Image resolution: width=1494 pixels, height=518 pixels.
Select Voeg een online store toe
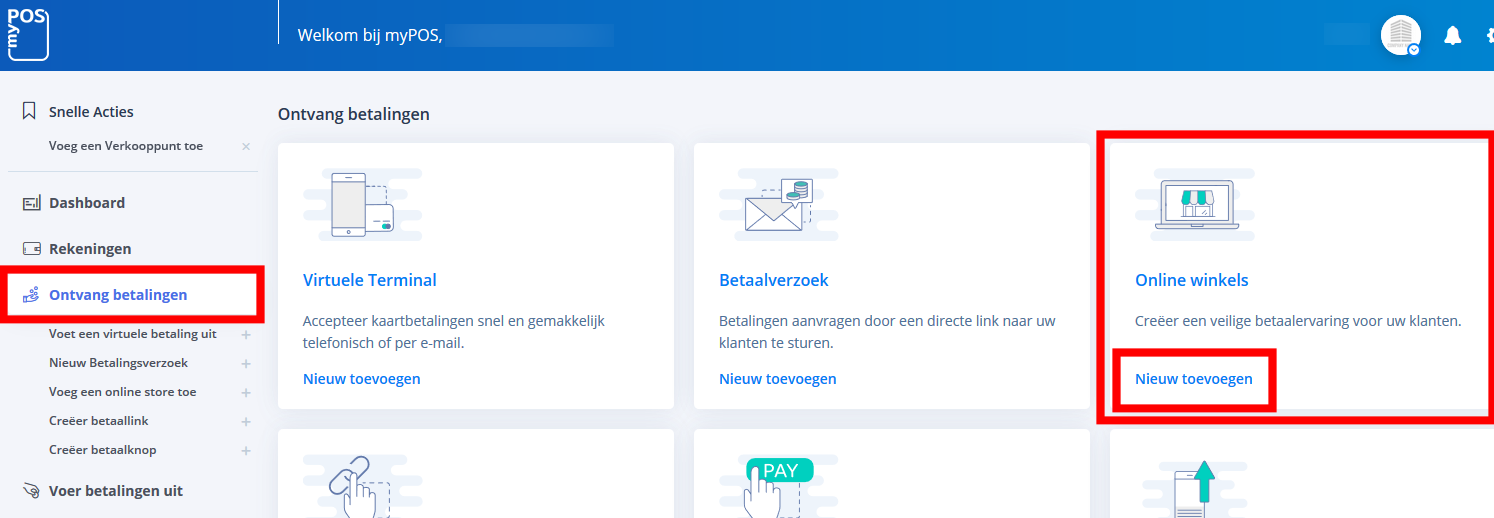coord(122,392)
